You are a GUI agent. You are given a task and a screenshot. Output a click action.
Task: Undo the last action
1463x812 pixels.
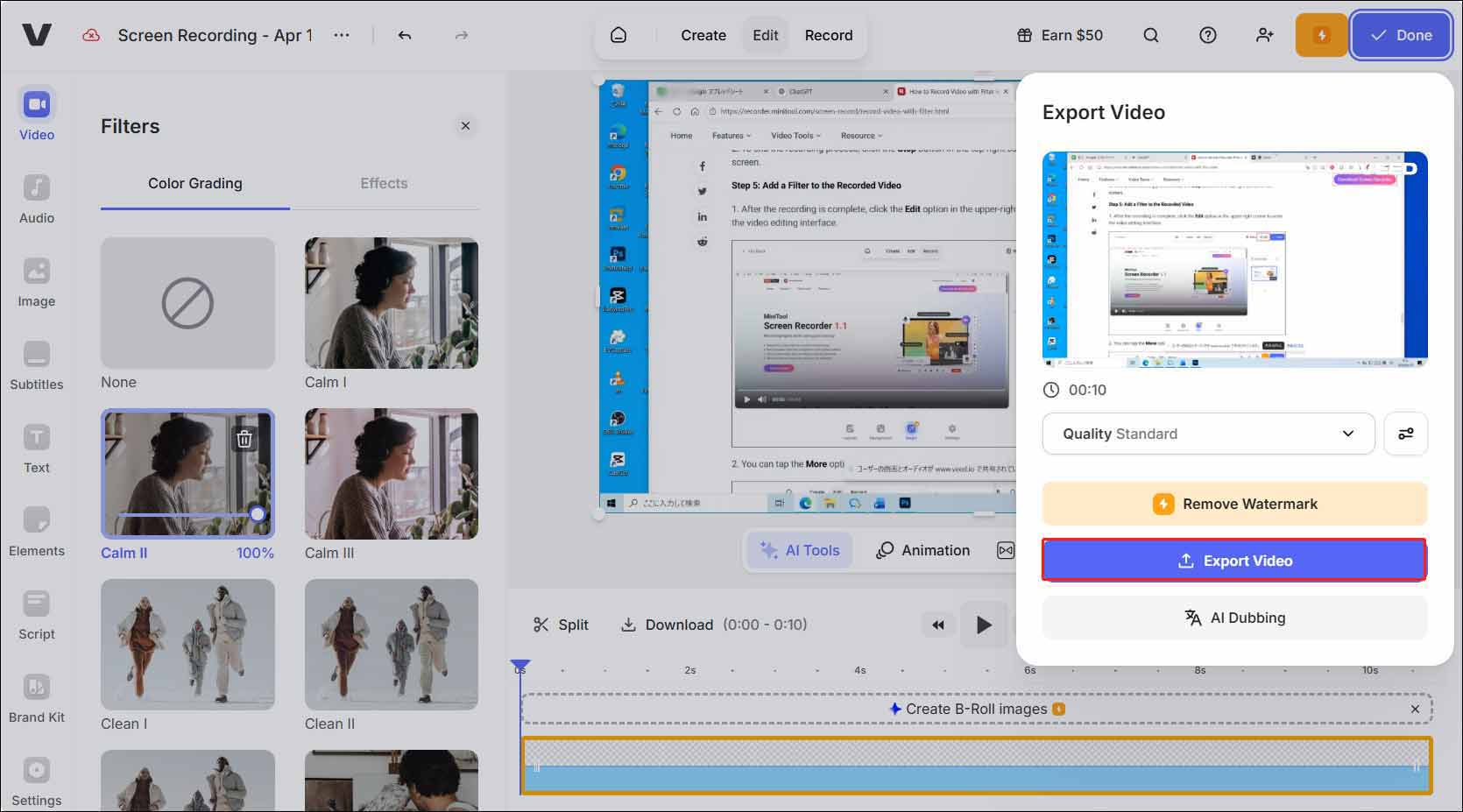tap(404, 35)
